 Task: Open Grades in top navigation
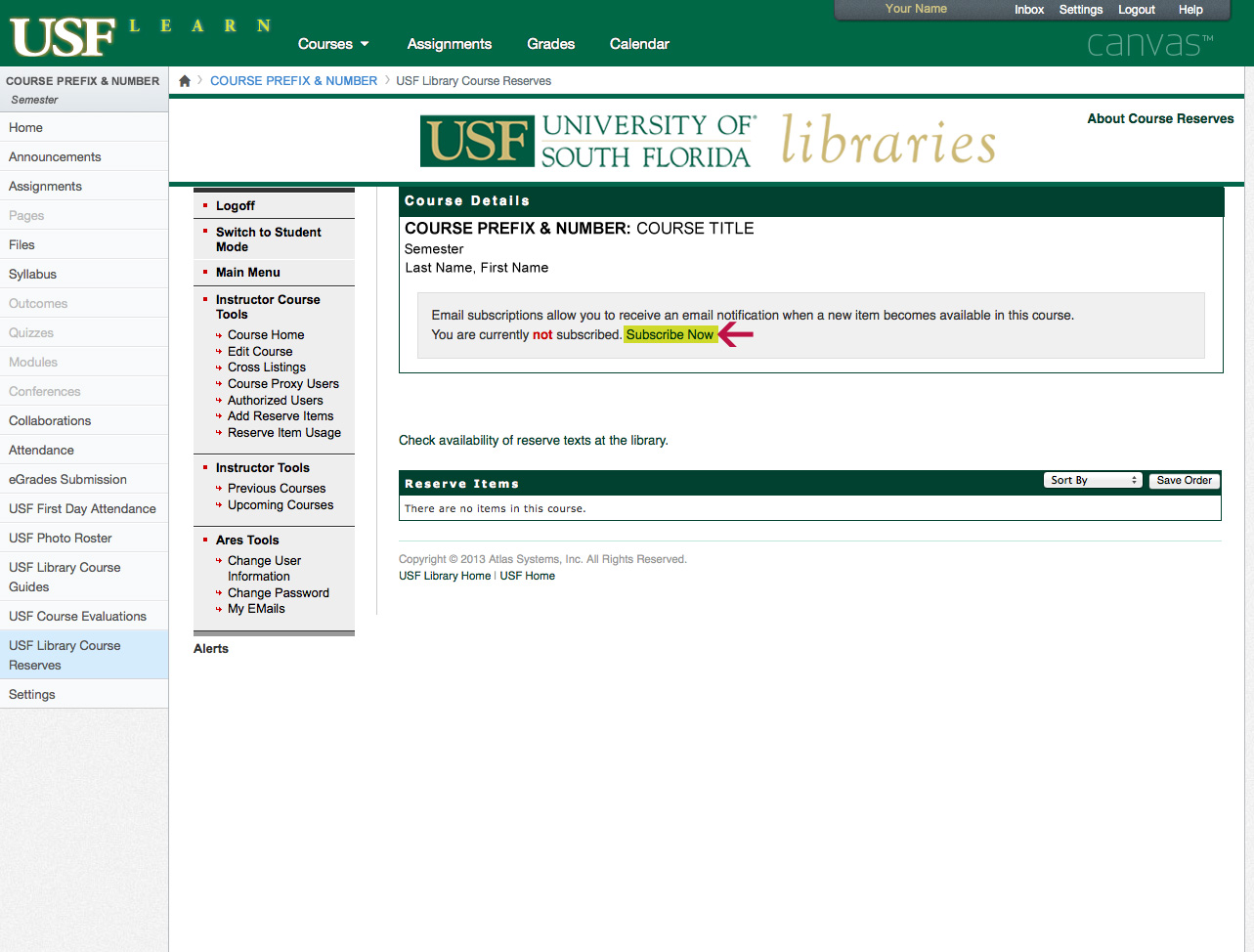coord(551,44)
